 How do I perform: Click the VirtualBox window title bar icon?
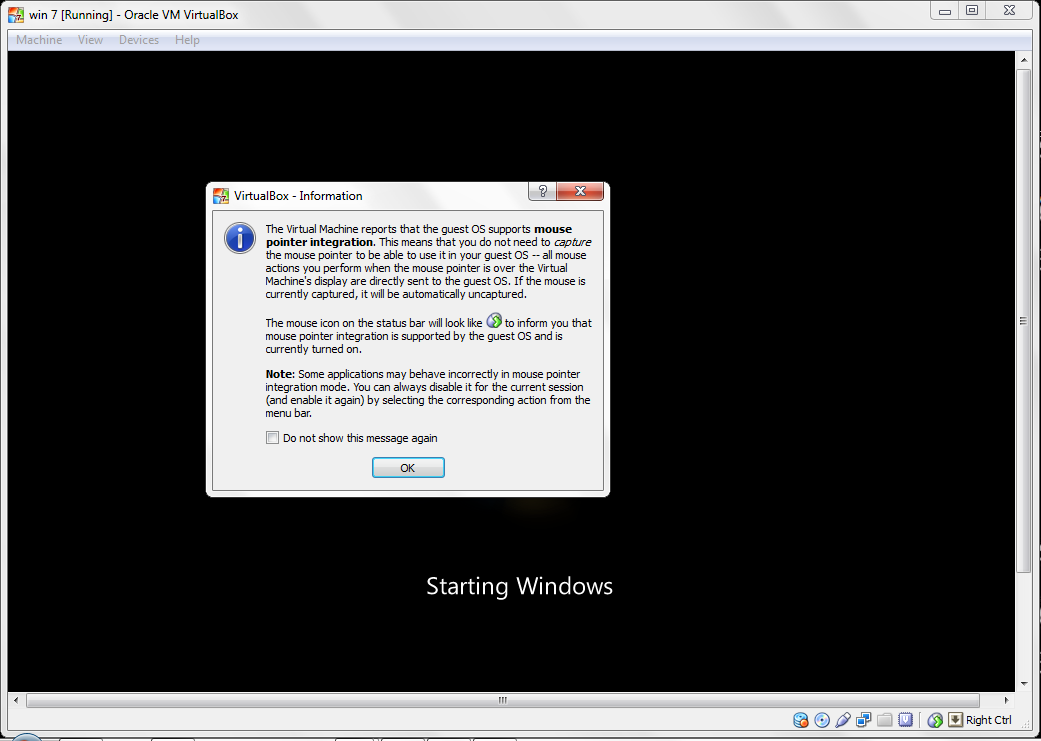16,15
